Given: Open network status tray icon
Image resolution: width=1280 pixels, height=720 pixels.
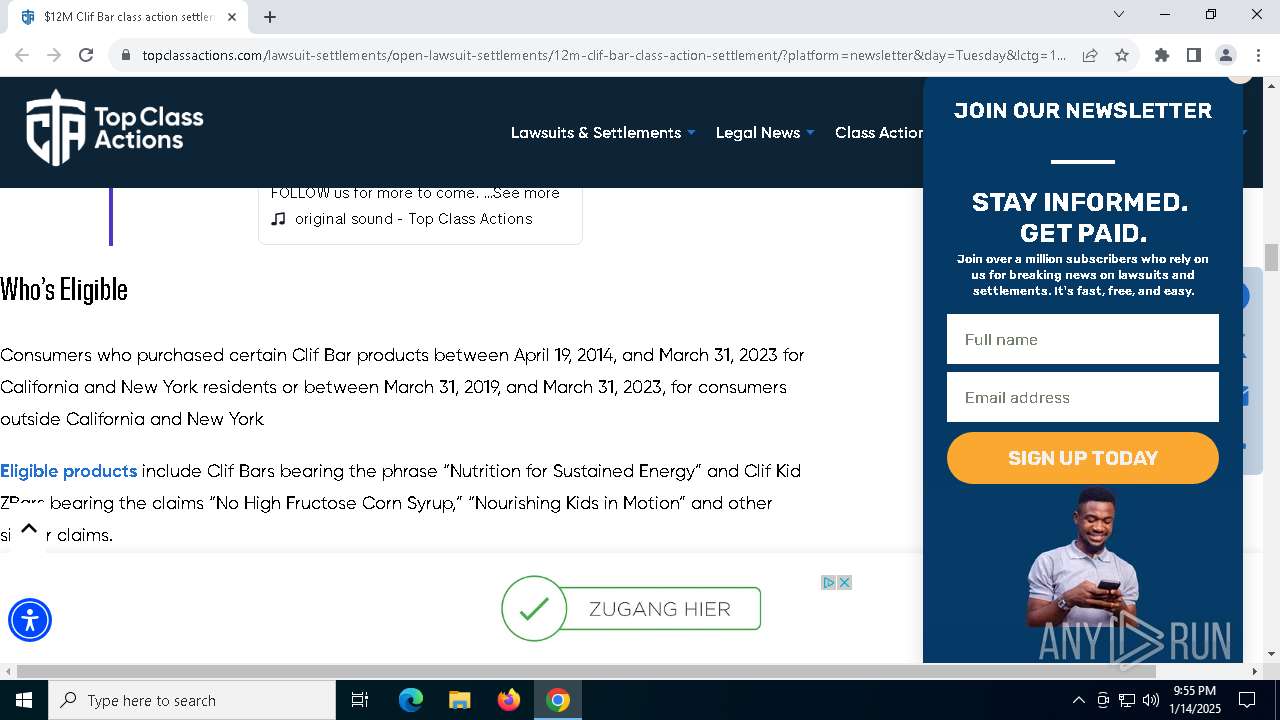Looking at the screenshot, I should pos(1127,700).
